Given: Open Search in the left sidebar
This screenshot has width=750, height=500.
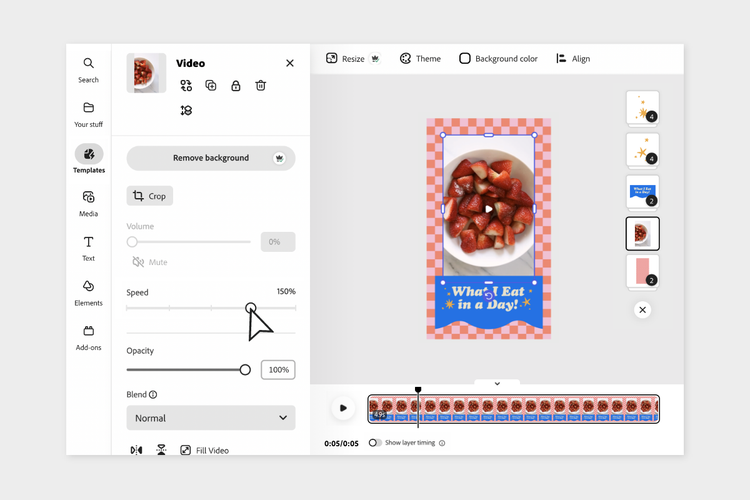Looking at the screenshot, I should point(88,70).
